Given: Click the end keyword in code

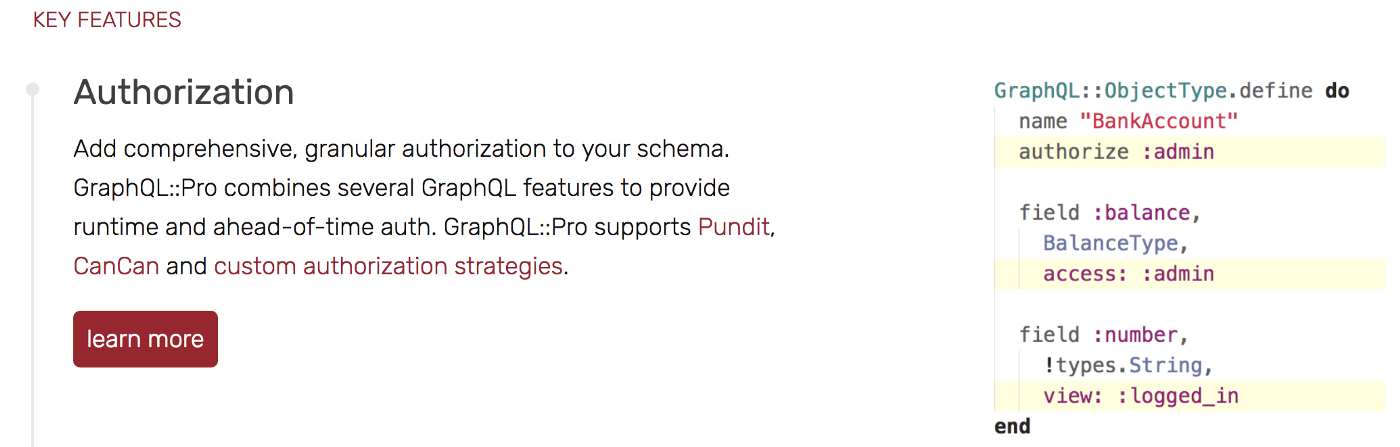Looking at the screenshot, I should pos(1012,426).
